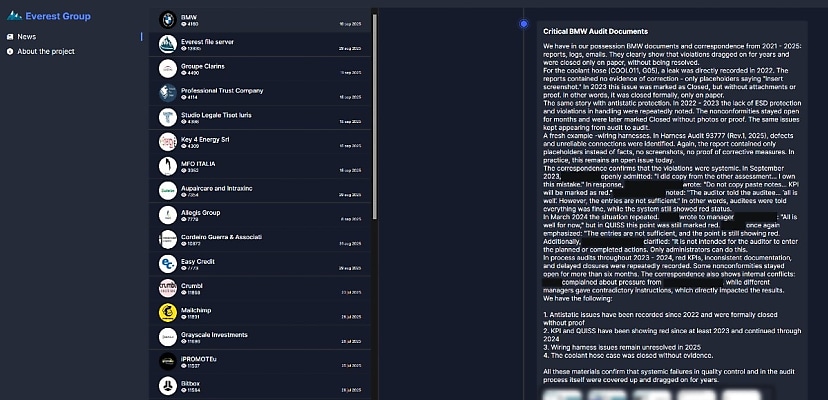Image resolution: width=828 pixels, height=400 pixels.
Task: Click the first blurred thumbnail below the post
Action: click(x=562, y=395)
